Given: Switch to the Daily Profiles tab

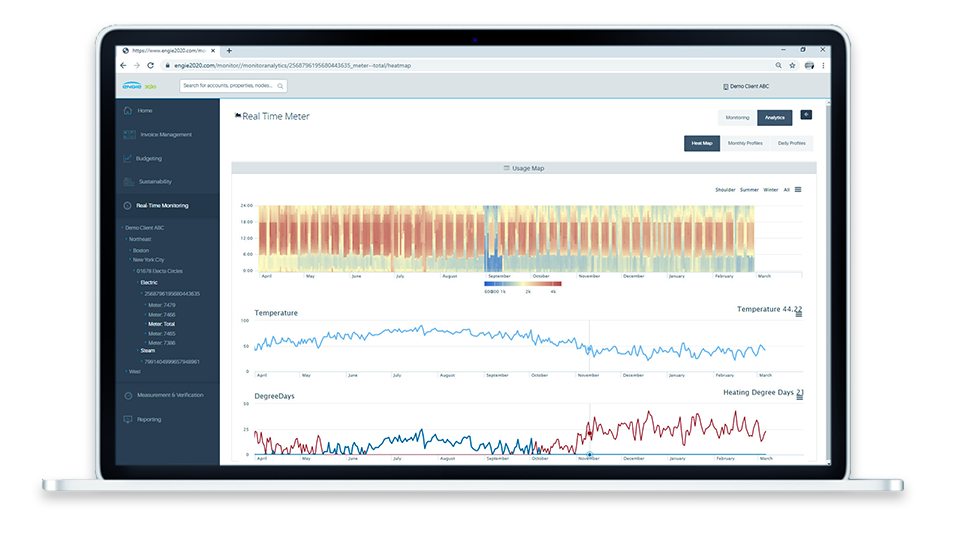Looking at the screenshot, I should point(791,143).
